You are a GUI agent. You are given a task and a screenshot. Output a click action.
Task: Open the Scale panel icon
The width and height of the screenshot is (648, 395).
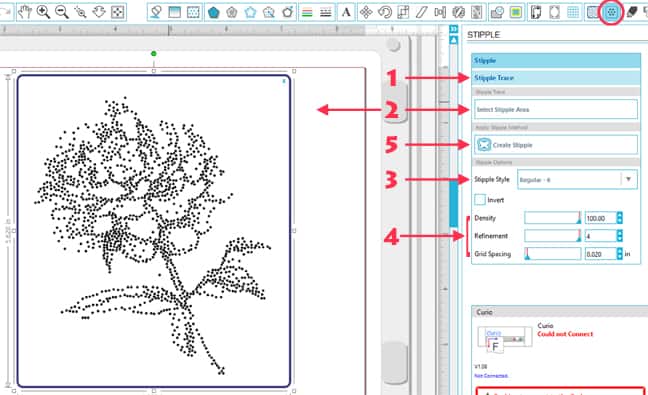coord(403,12)
